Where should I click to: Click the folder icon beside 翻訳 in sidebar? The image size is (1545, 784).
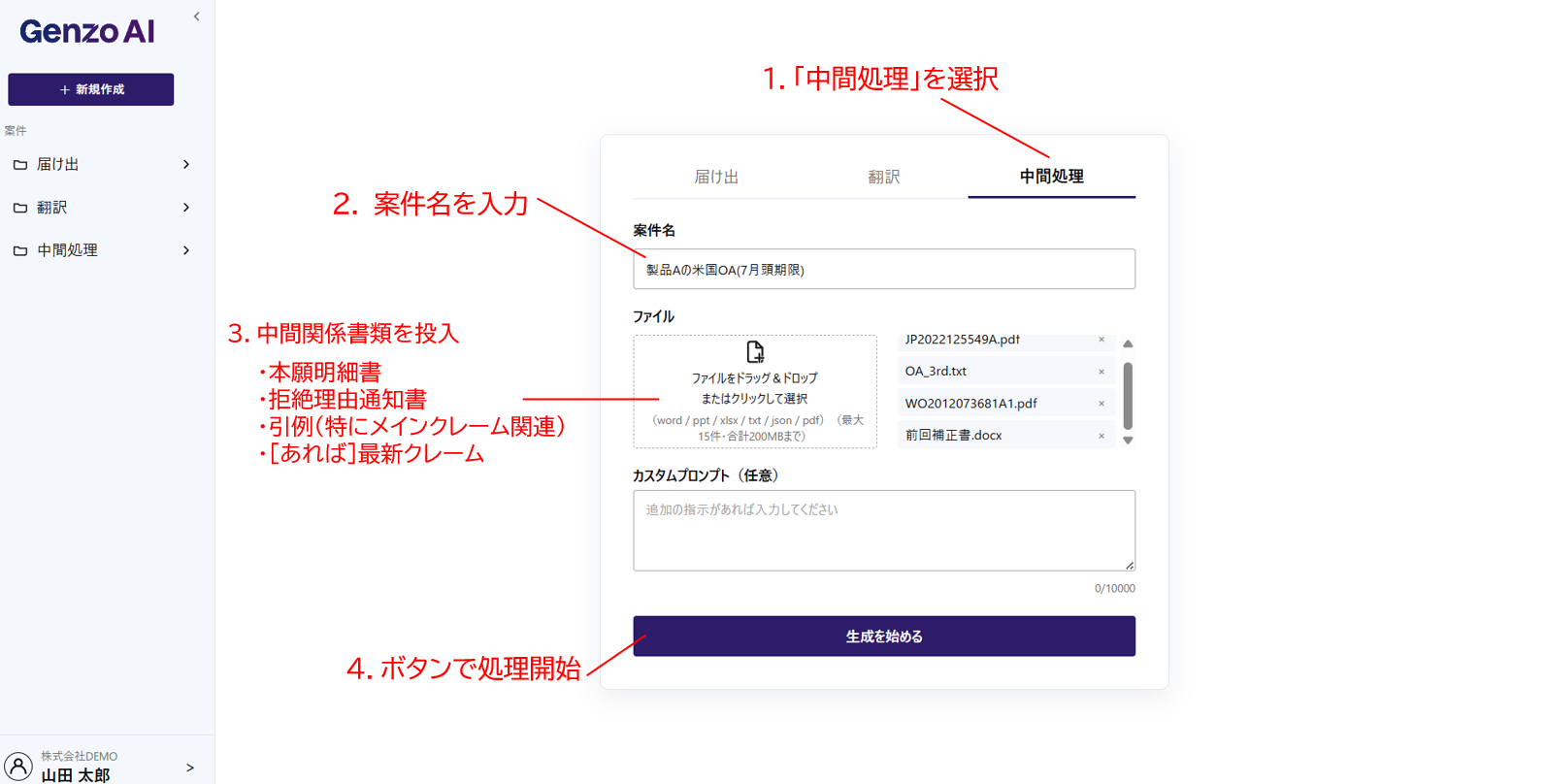pos(20,208)
